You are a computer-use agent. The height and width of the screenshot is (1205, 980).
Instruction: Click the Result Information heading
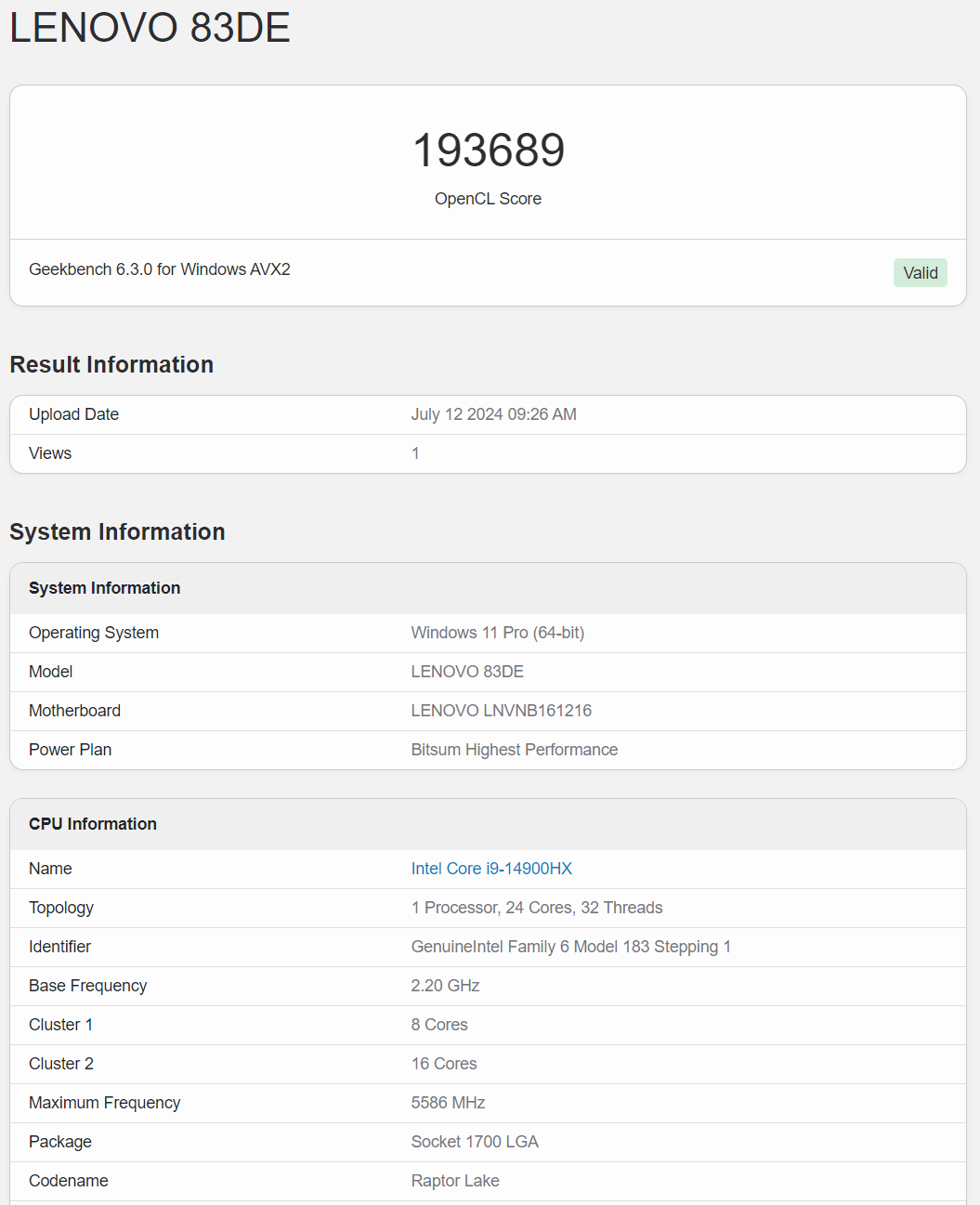[x=111, y=364]
